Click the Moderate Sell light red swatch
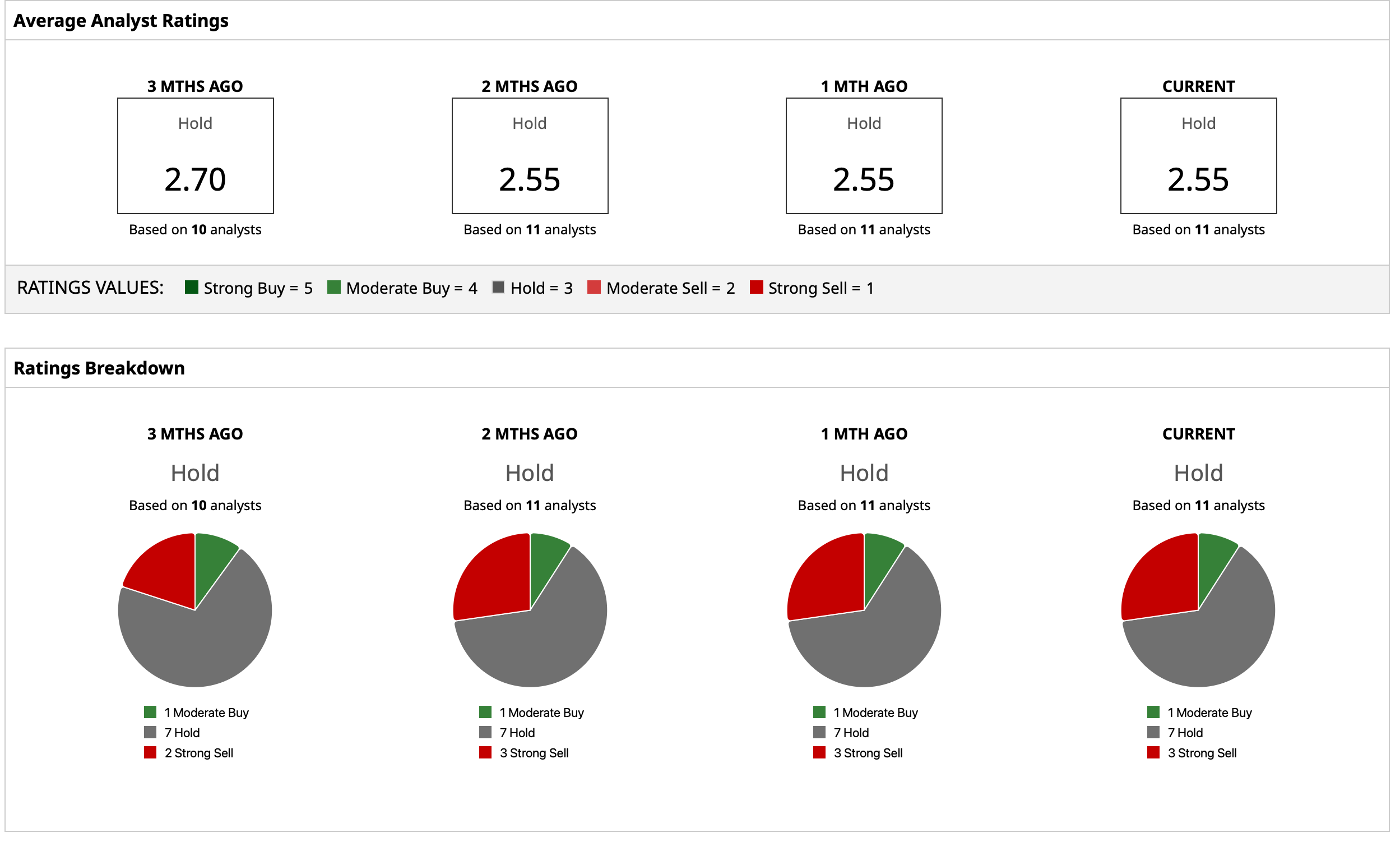The height and width of the screenshot is (842, 1400). (594, 287)
